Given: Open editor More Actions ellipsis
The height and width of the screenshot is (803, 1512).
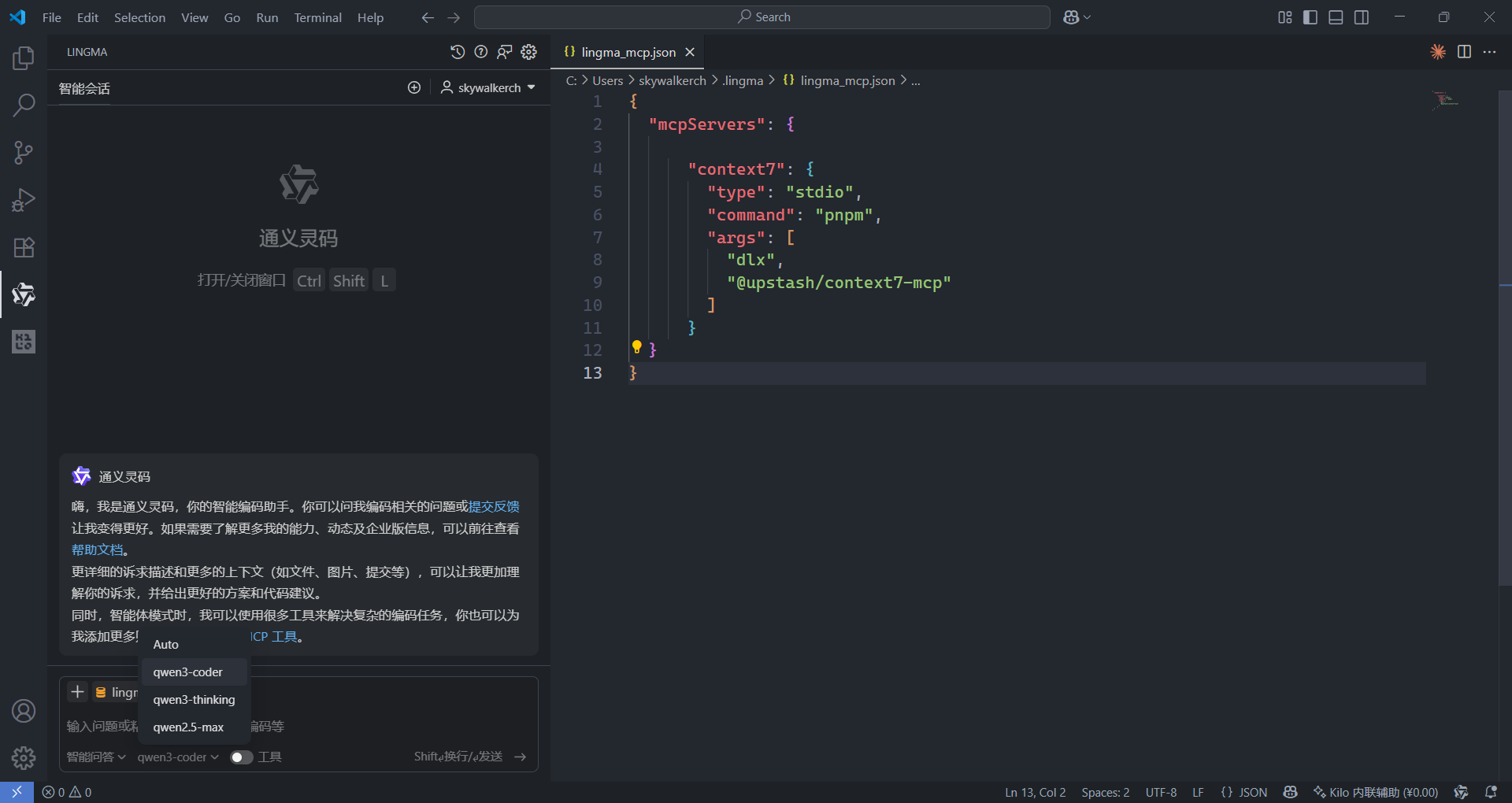Looking at the screenshot, I should click(x=1489, y=52).
